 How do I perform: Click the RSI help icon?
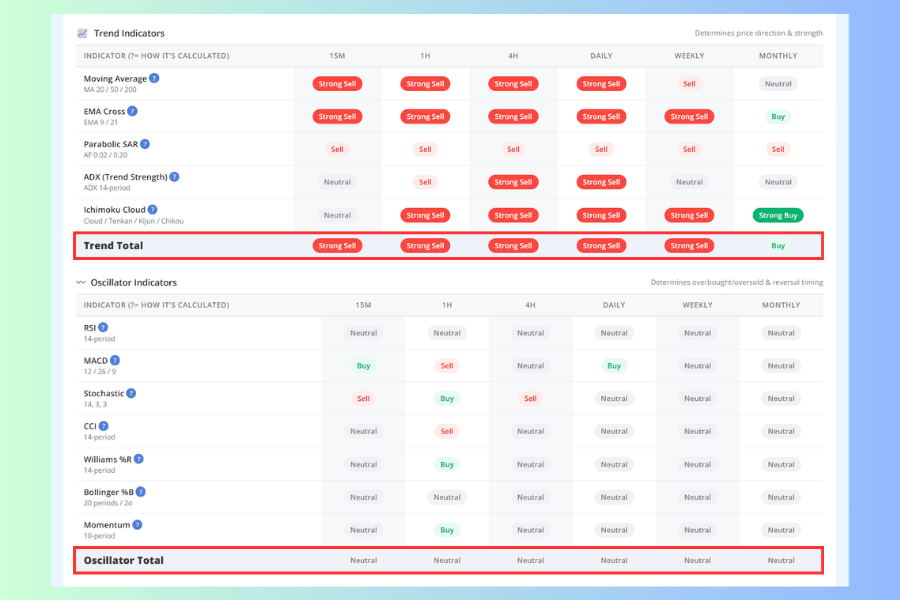pyautogui.click(x=103, y=327)
